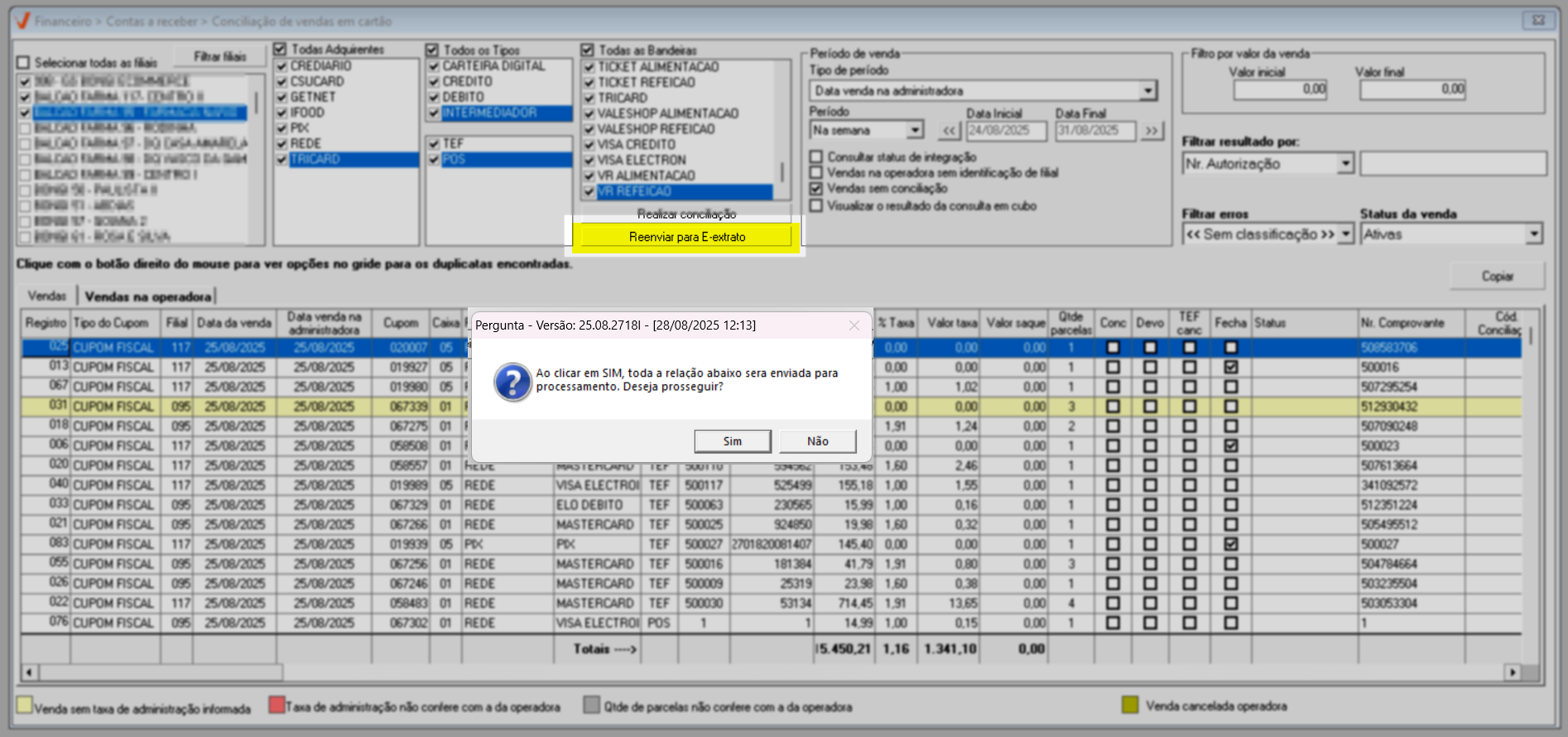Click the red administration fee legend swatch
The height and width of the screenshot is (737, 1568).
(x=277, y=706)
